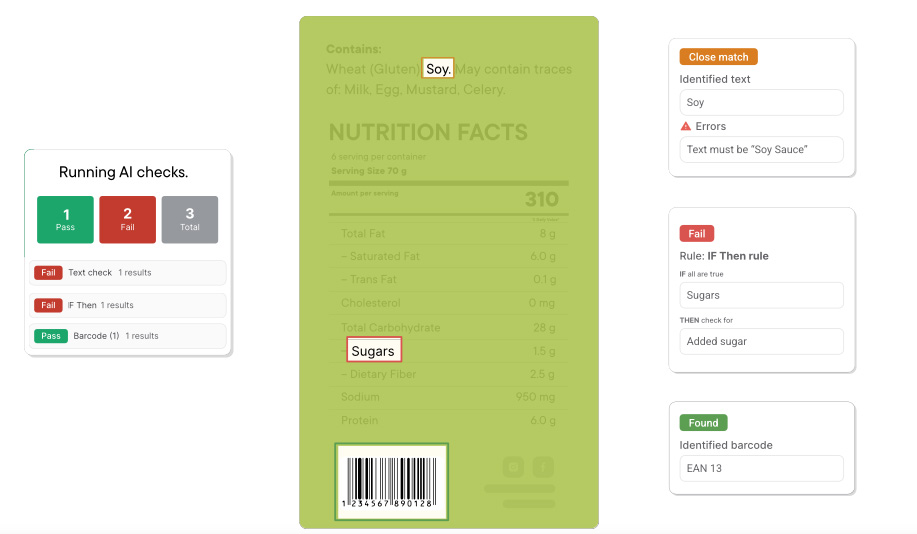Click the green Pass count tile
This screenshot has width=917, height=534.
pyautogui.click(x=66, y=219)
